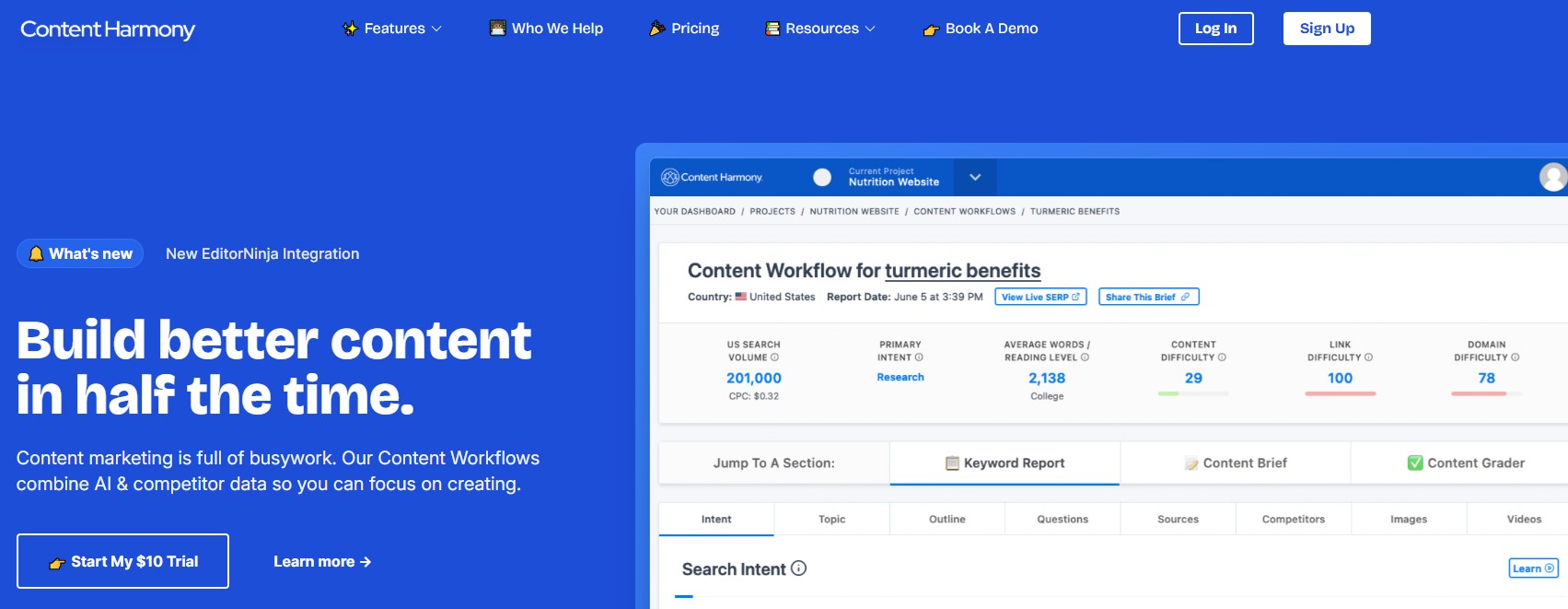Select the Sources sub-tab
This screenshot has width=1568, height=609.
1179,519
